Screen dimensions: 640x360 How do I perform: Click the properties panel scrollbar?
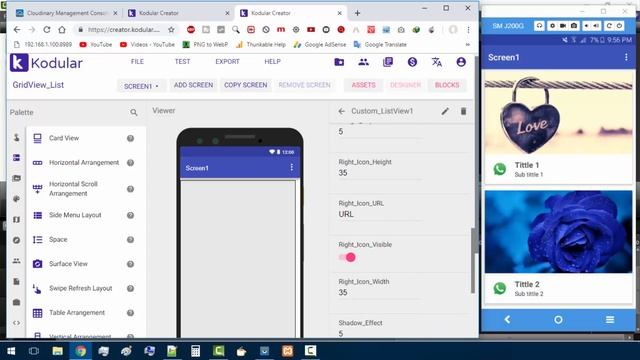pos(473,260)
